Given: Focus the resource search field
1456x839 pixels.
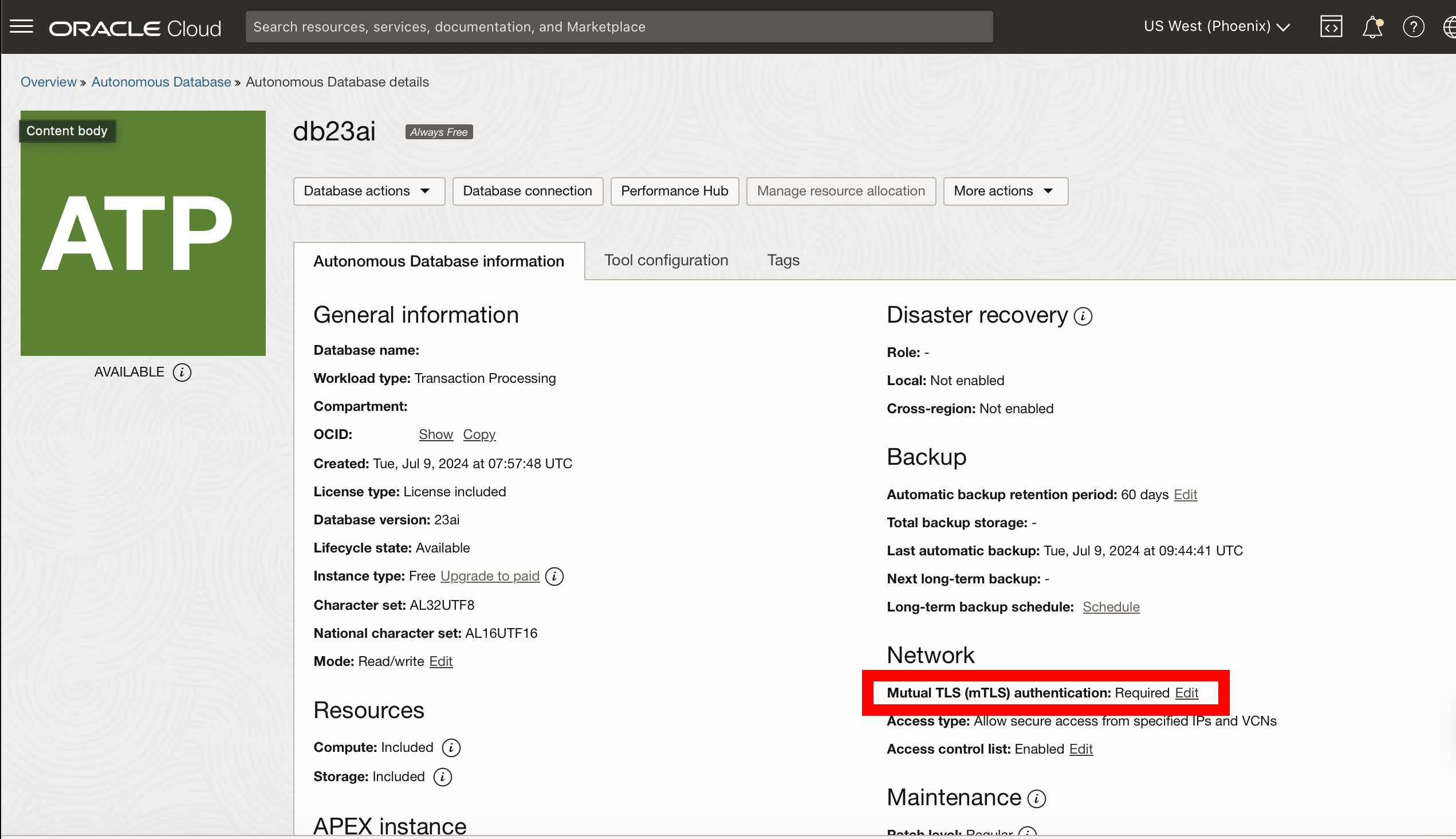Looking at the screenshot, I should [x=619, y=26].
